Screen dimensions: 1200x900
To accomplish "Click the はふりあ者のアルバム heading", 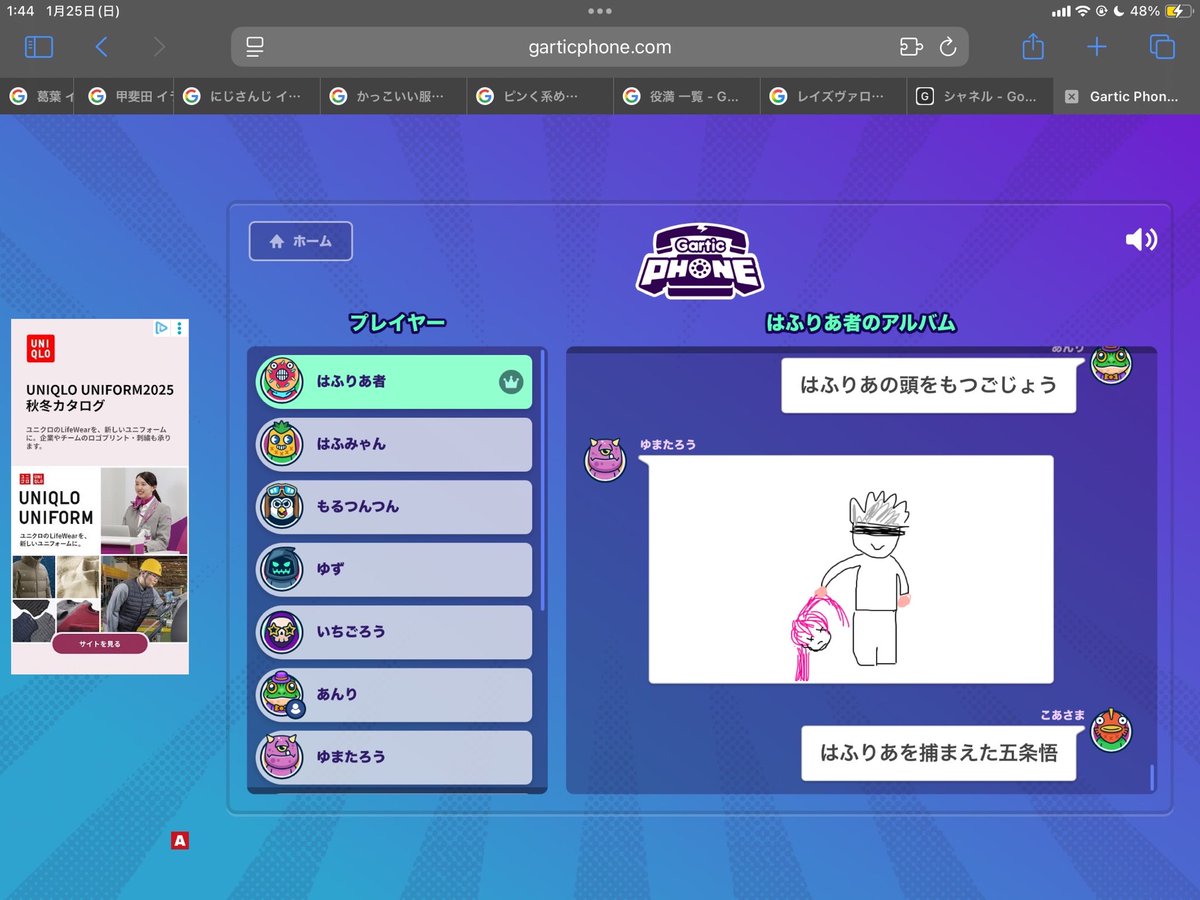I will (x=861, y=322).
